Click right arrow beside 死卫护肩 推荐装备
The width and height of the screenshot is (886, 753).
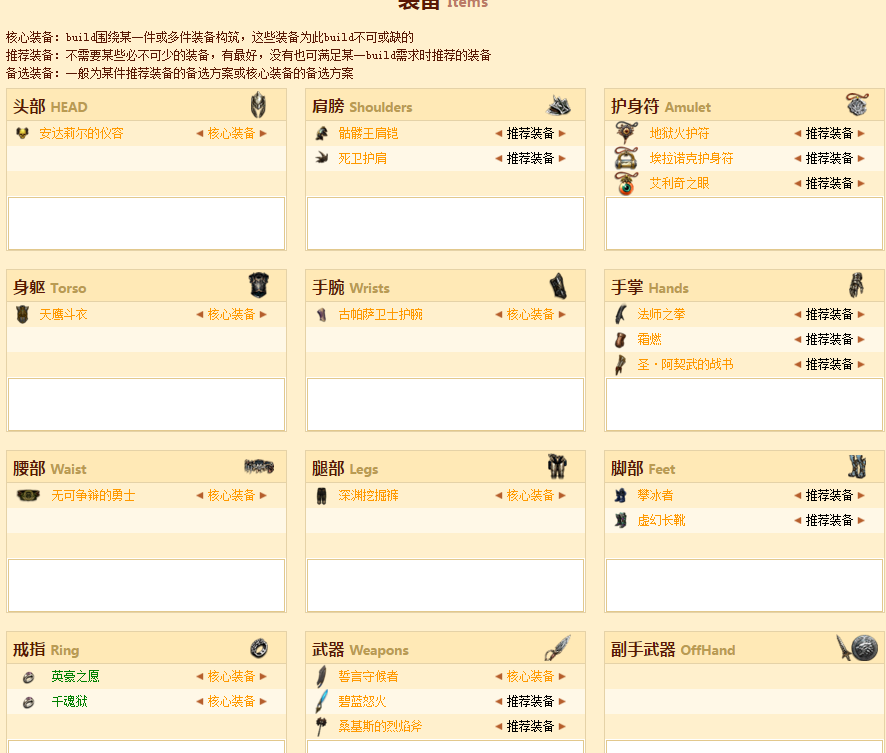(x=562, y=158)
